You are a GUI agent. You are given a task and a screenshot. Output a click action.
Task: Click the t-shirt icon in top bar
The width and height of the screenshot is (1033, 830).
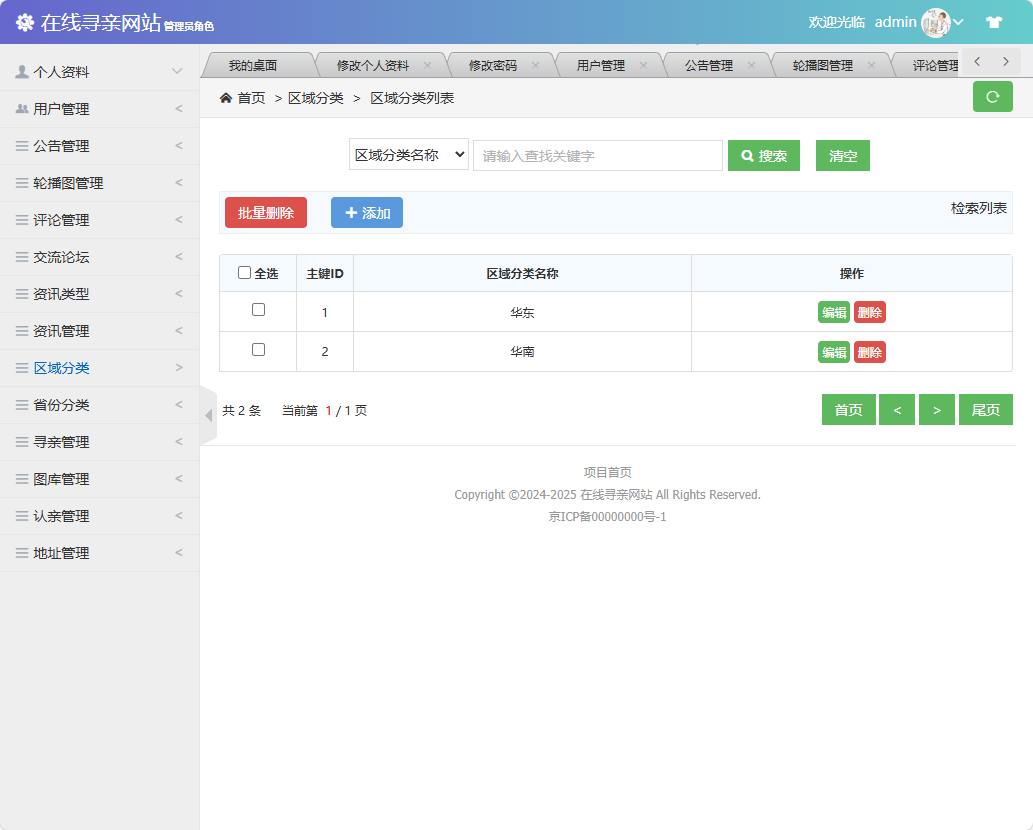[x=994, y=21]
